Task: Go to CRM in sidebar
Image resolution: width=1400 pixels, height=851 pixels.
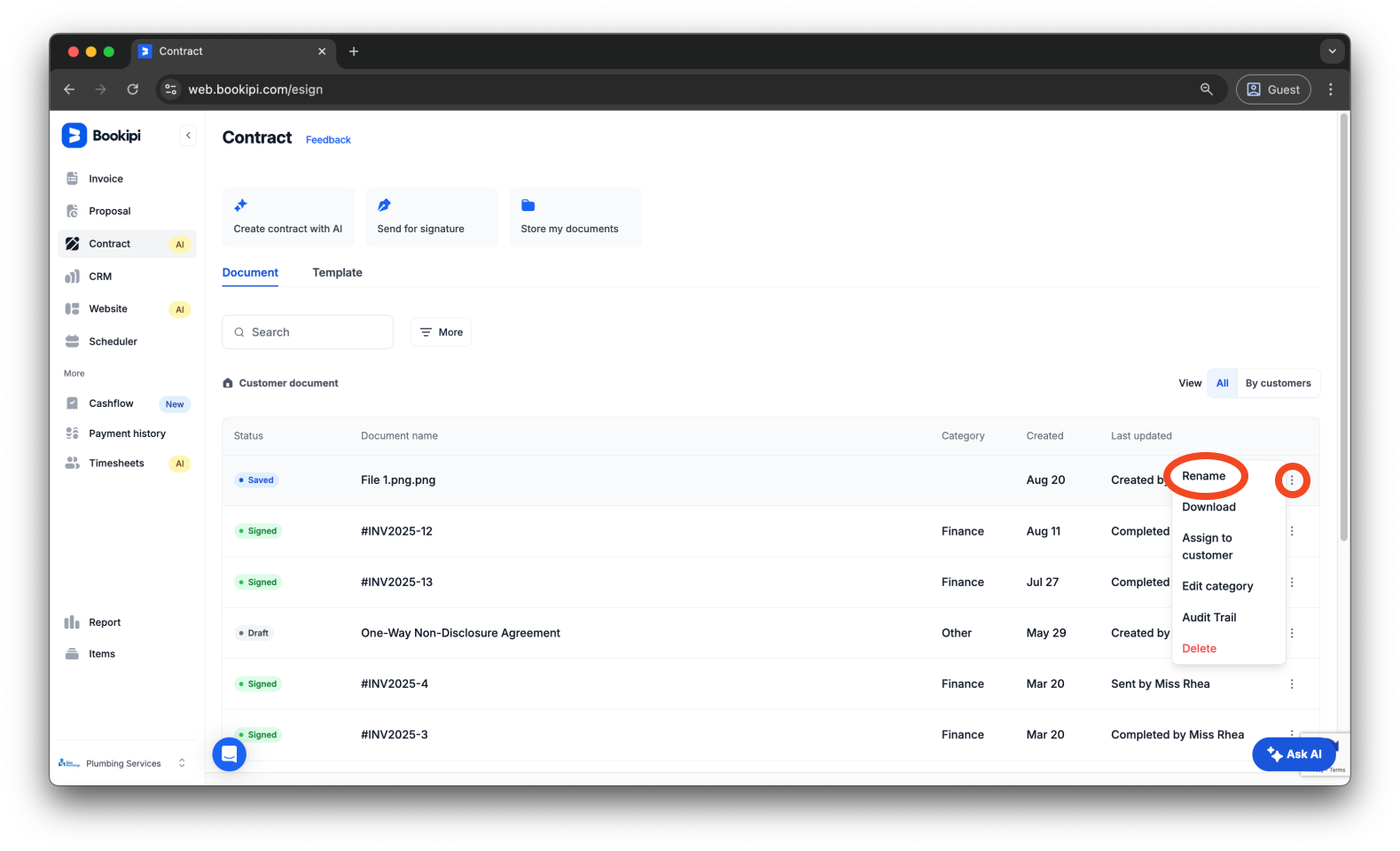Action: (x=100, y=277)
